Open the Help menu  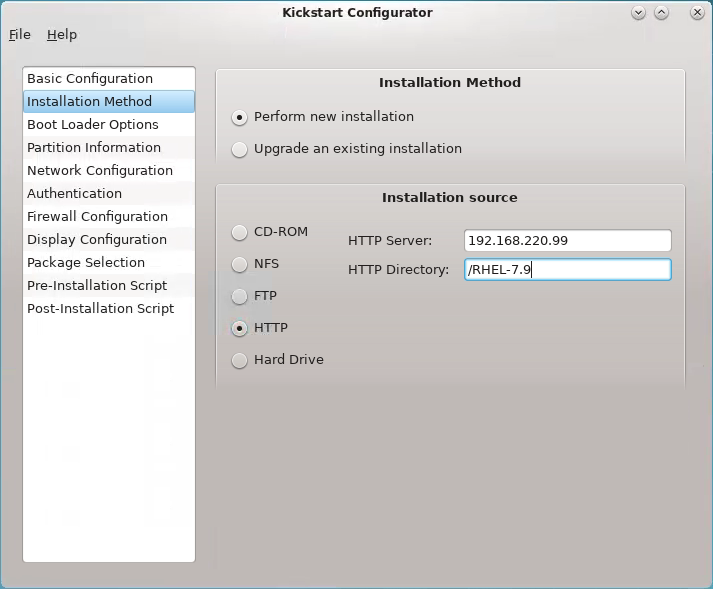point(62,35)
